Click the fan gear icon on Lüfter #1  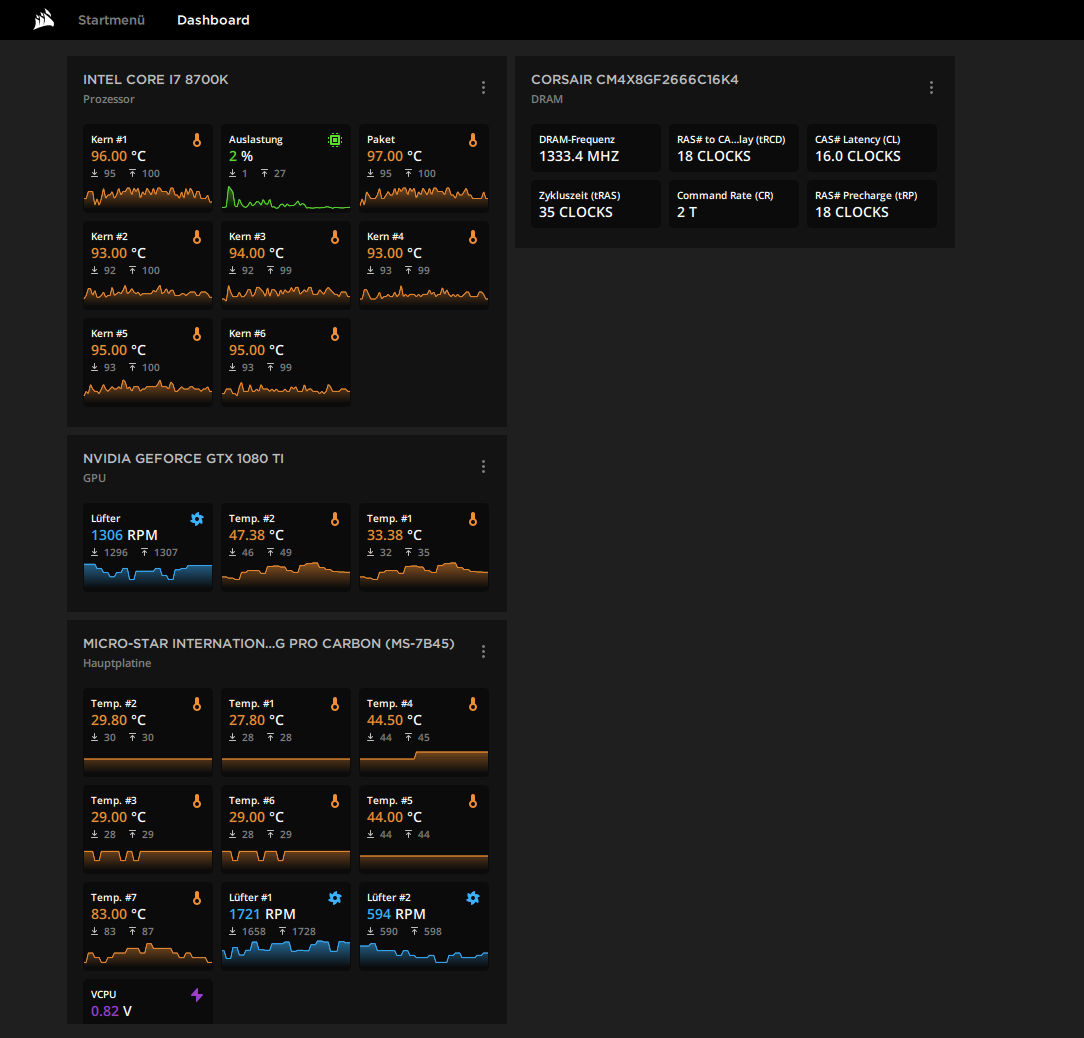pos(335,898)
